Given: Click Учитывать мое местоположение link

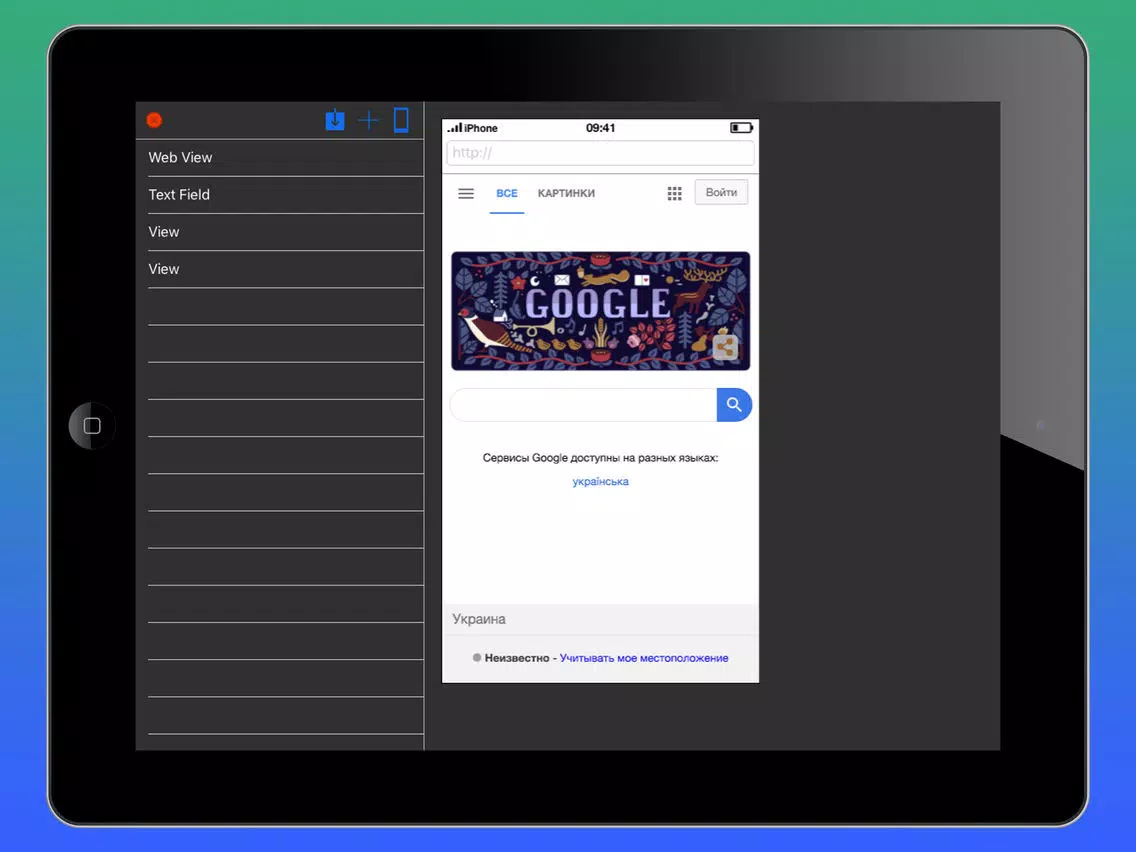Looking at the screenshot, I should click(x=644, y=658).
